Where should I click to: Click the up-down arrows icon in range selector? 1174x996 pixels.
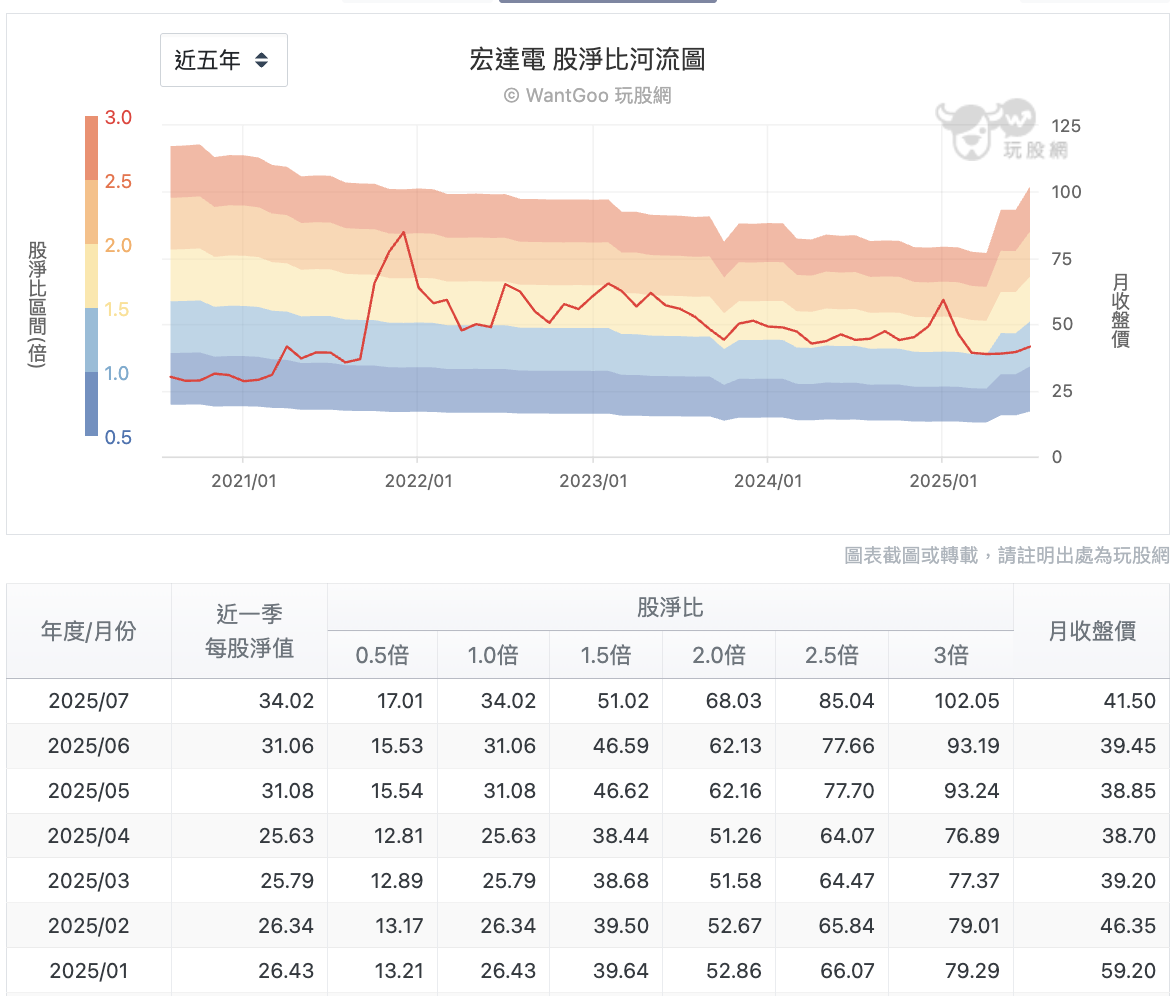coord(261,60)
